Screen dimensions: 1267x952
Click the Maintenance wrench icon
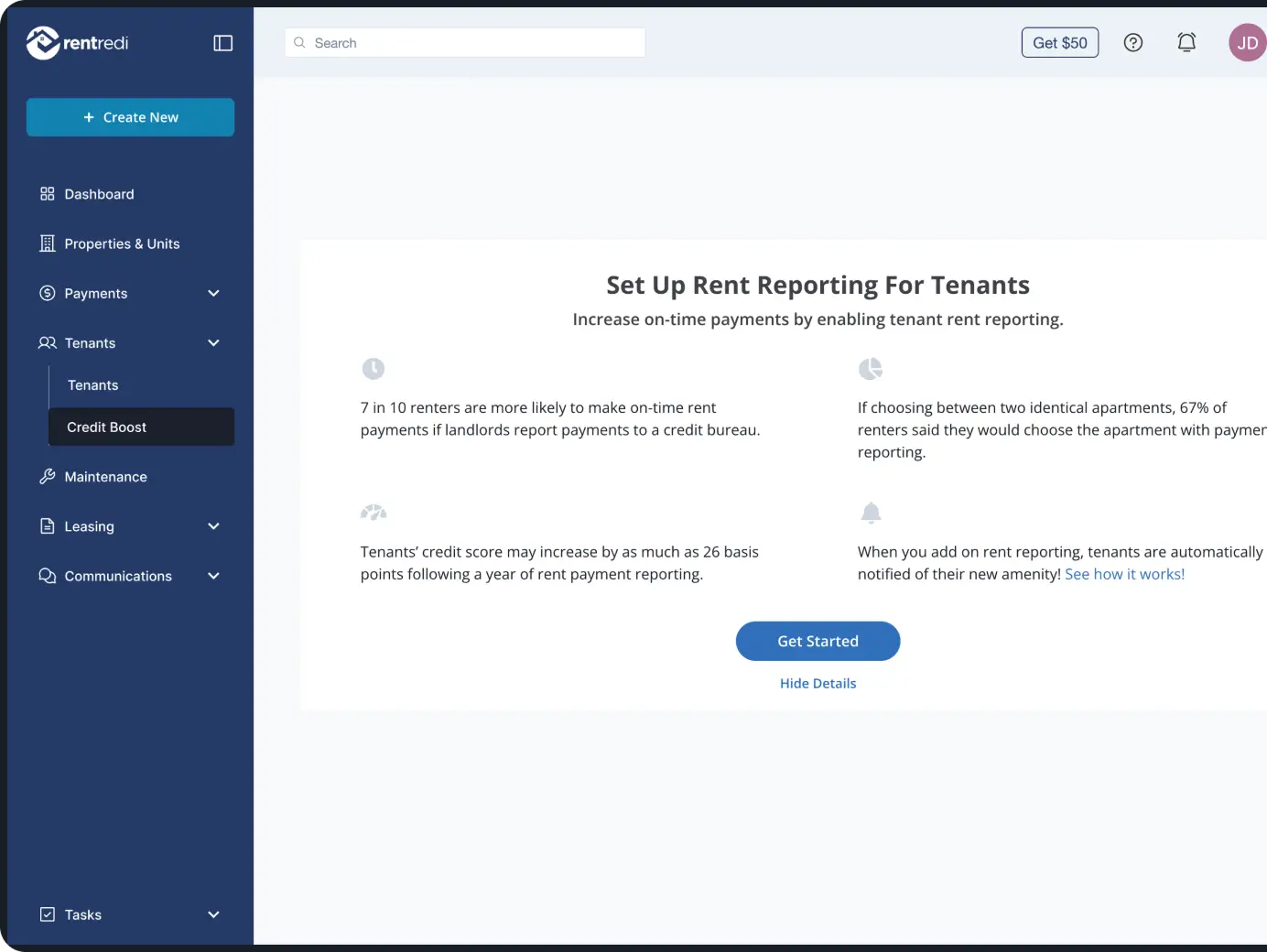(x=48, y=477)
